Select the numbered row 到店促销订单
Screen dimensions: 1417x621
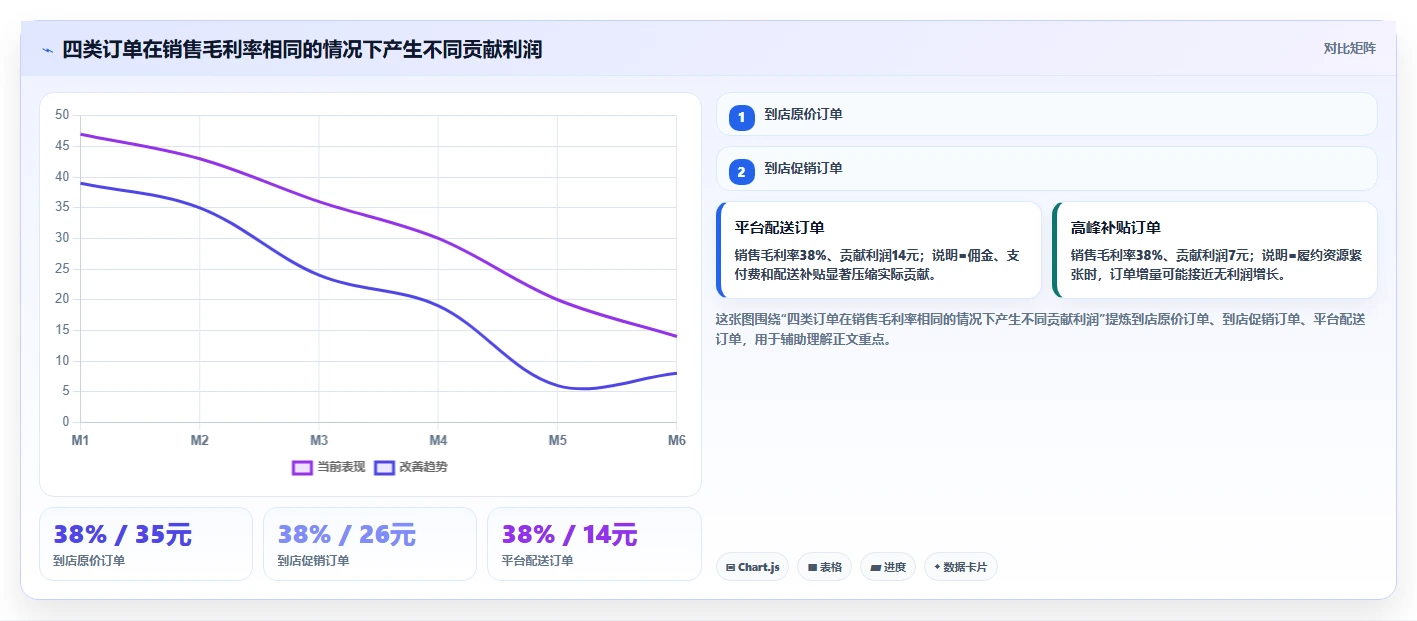[1046, 169]
